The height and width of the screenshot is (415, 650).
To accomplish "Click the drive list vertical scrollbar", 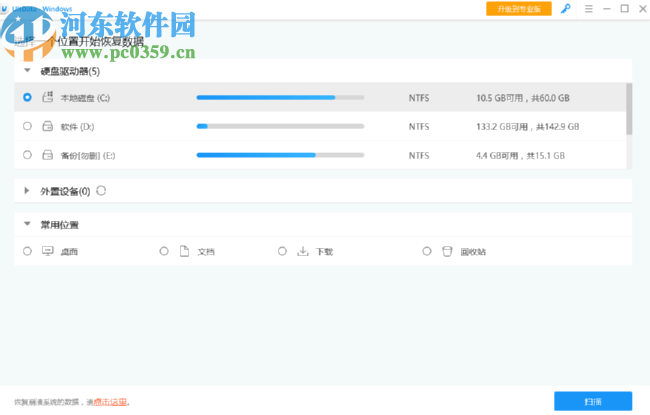I will coord(629,109).
